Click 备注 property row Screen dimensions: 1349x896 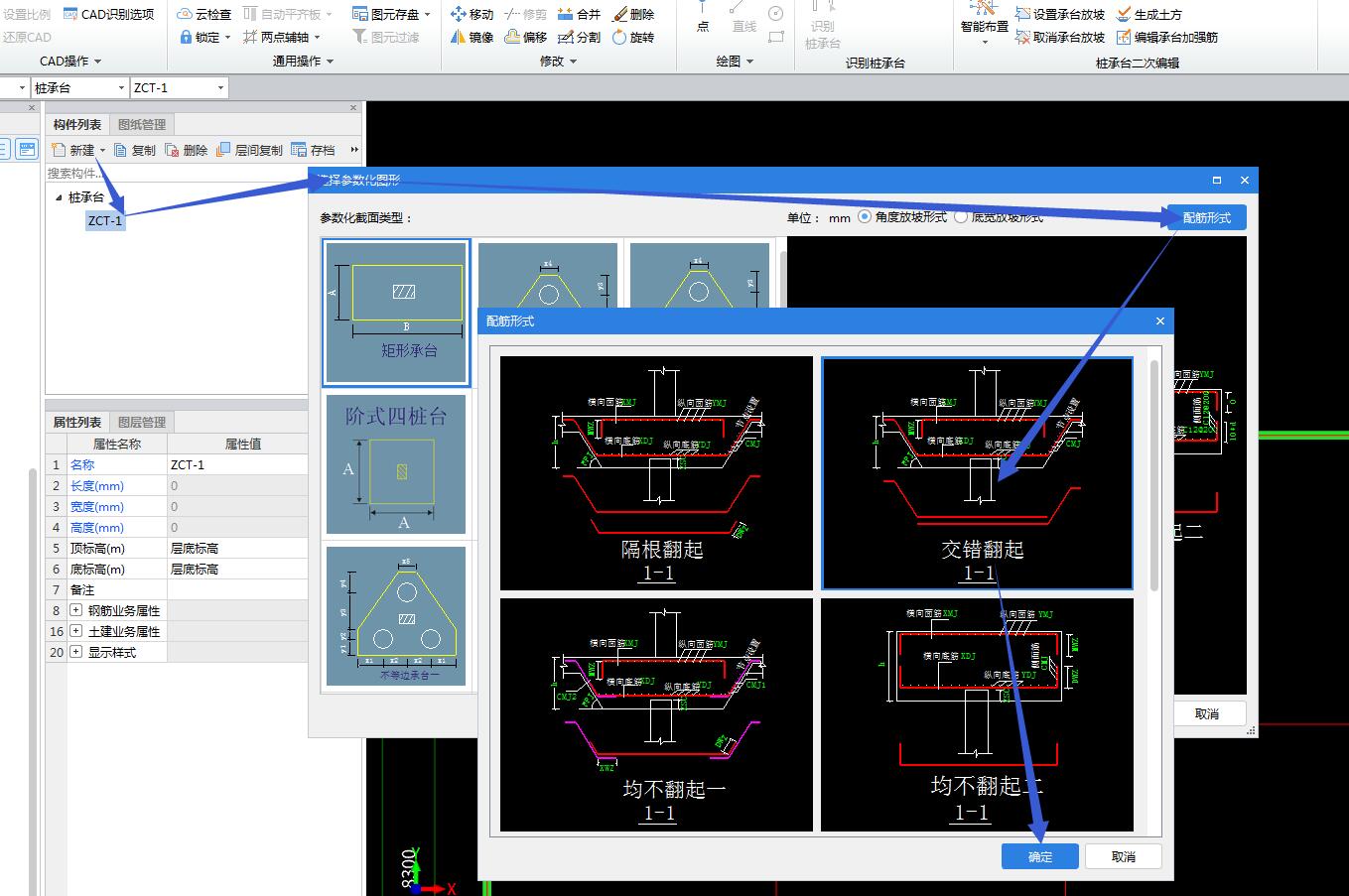(x=177, y=589)
